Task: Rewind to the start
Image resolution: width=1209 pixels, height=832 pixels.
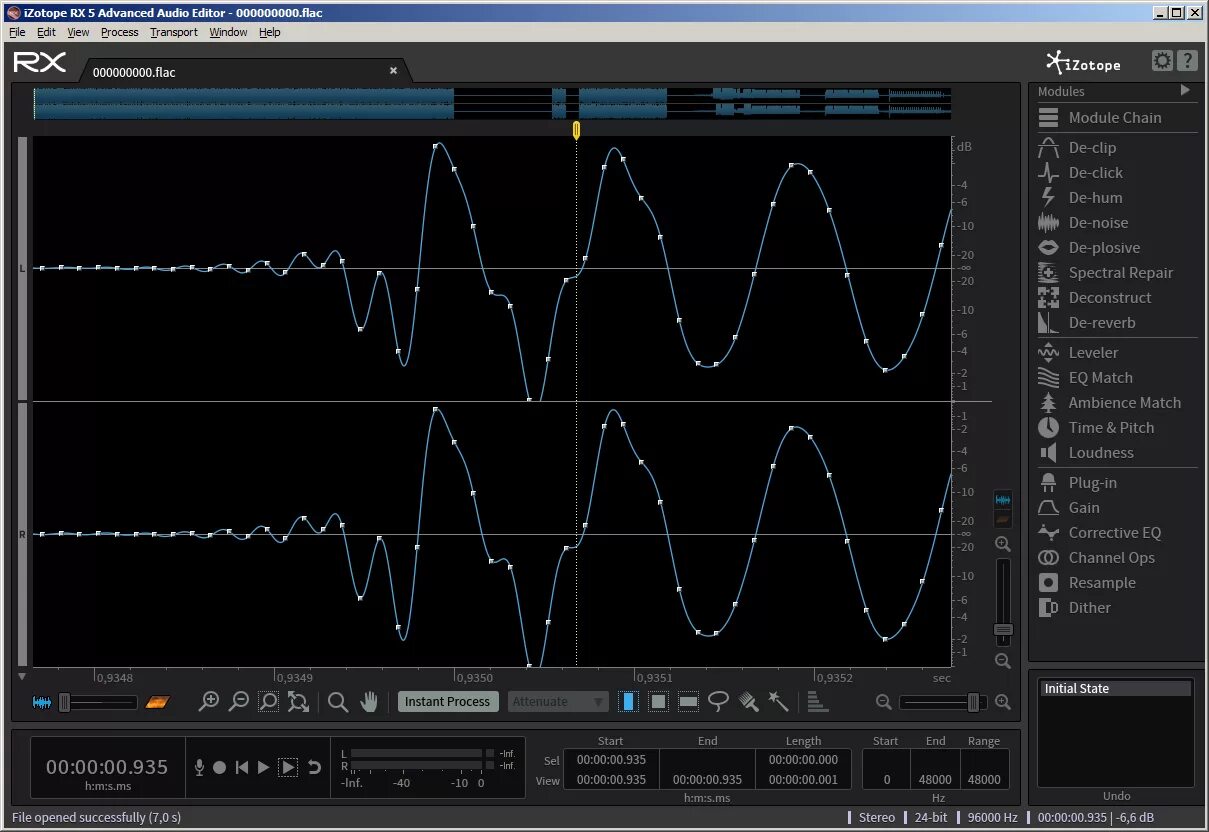Action: click(241, 767)
